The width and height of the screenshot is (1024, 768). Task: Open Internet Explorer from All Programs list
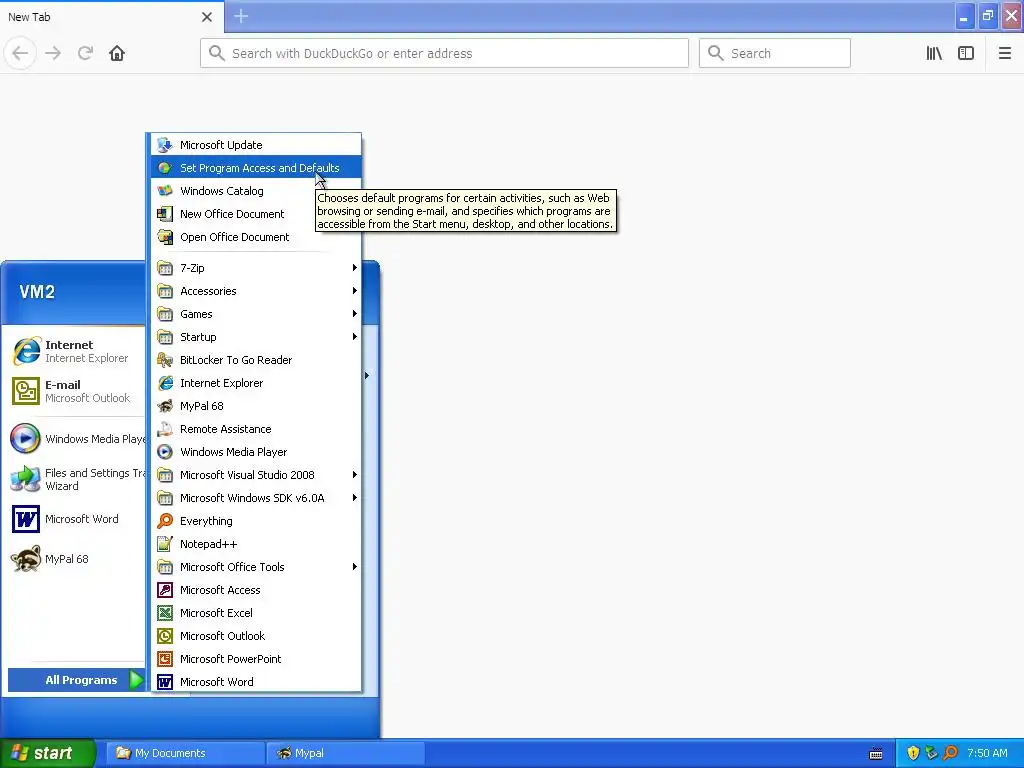(x=256, y=383)
